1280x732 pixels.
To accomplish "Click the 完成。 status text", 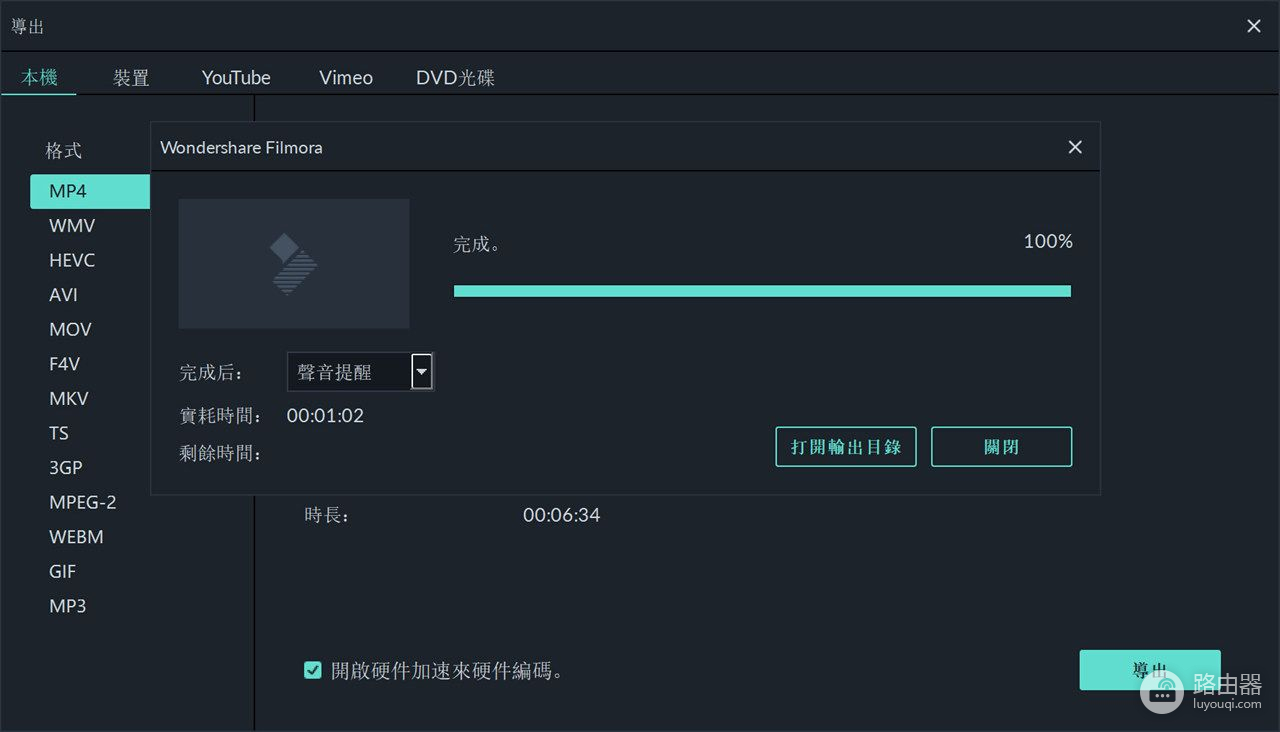I will coord(477,244).
